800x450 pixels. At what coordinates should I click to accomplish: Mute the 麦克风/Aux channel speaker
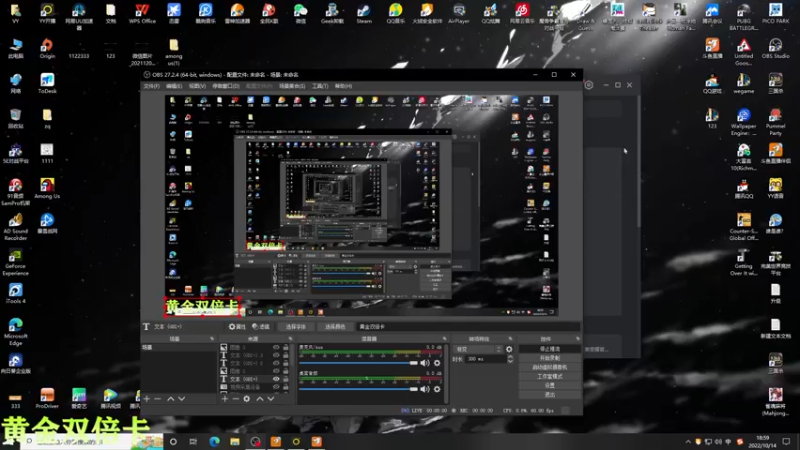point(424,363)
